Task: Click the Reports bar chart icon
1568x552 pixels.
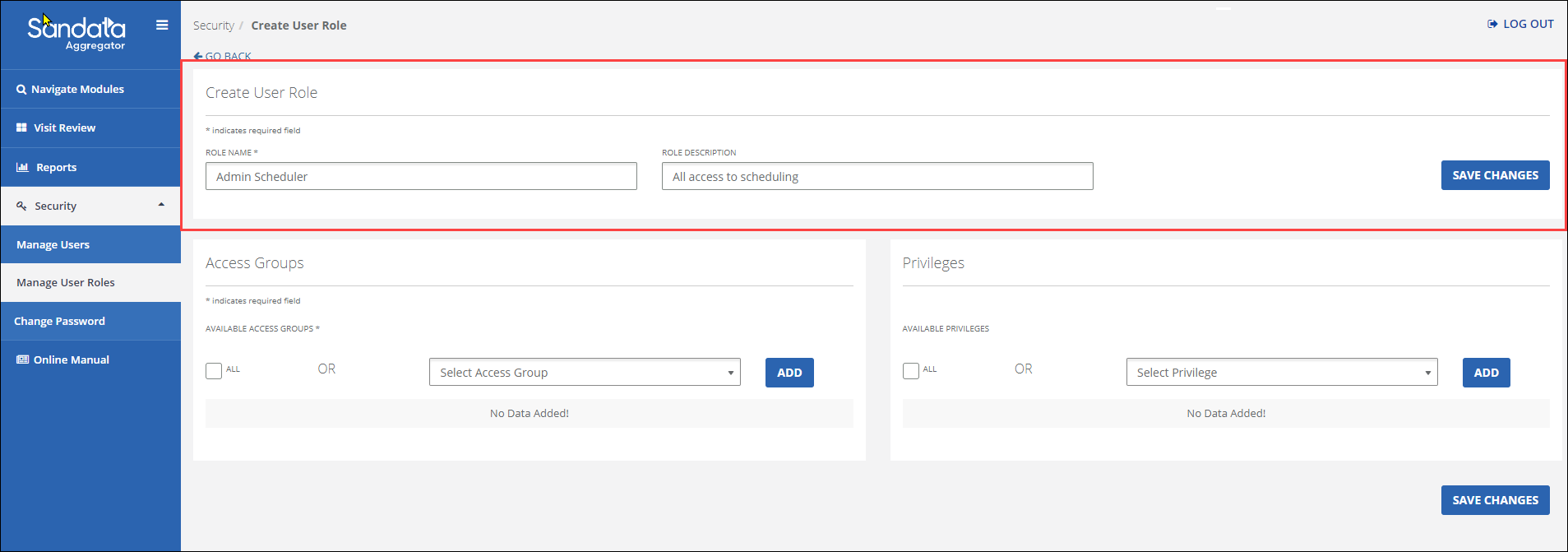Action: click(22, 167)
